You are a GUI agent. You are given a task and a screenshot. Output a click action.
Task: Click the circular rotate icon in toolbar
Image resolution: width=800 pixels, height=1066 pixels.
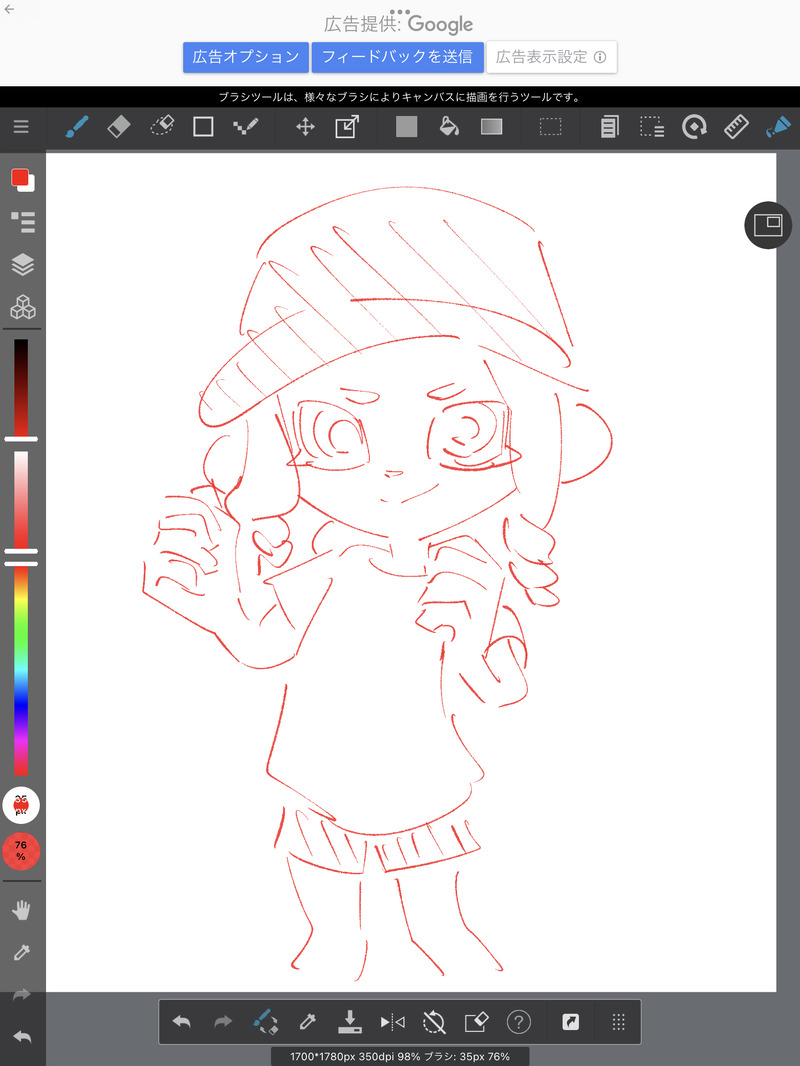pyautogui.click(x=694, y=127)
